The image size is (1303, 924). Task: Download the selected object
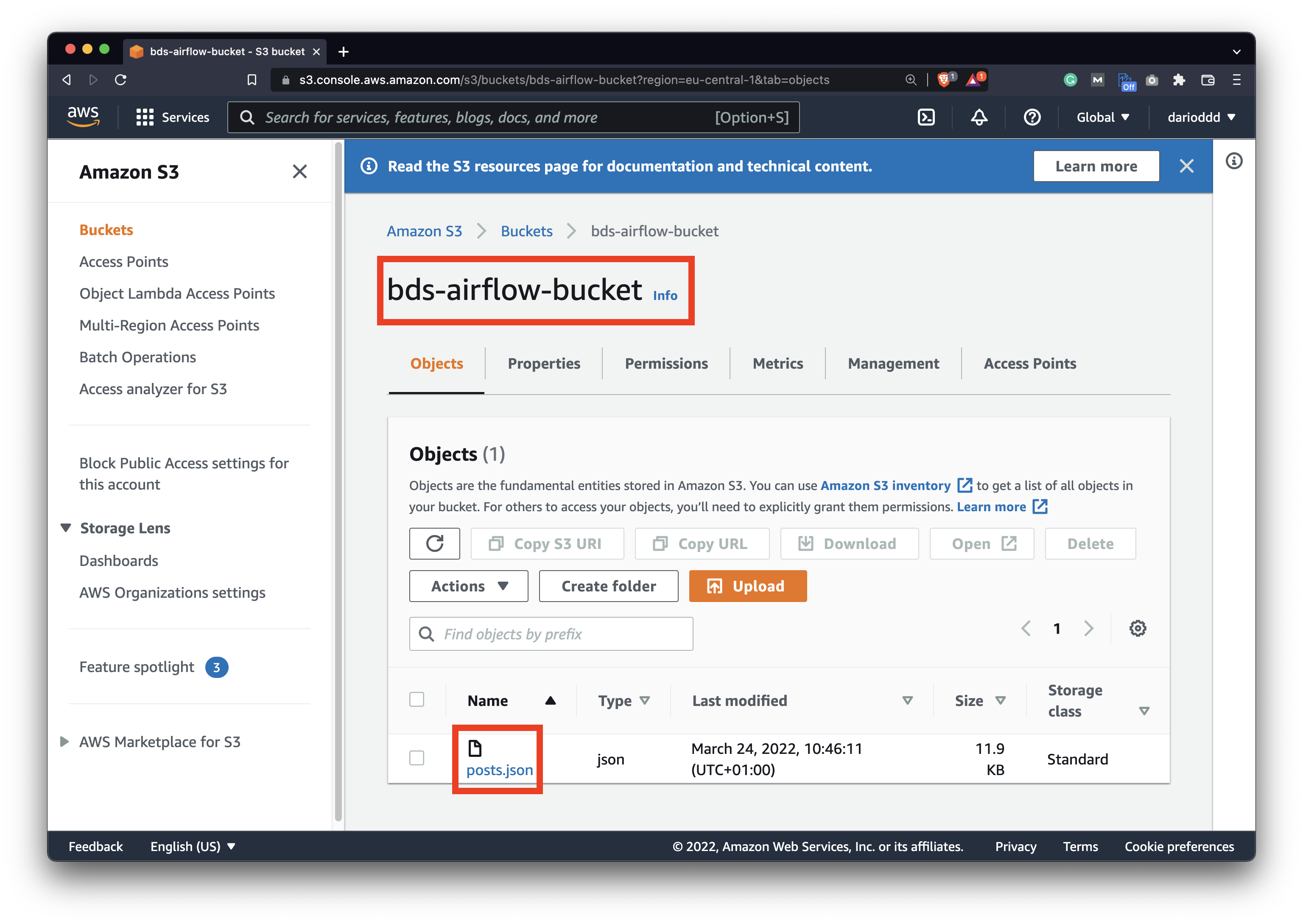(849, 543)
